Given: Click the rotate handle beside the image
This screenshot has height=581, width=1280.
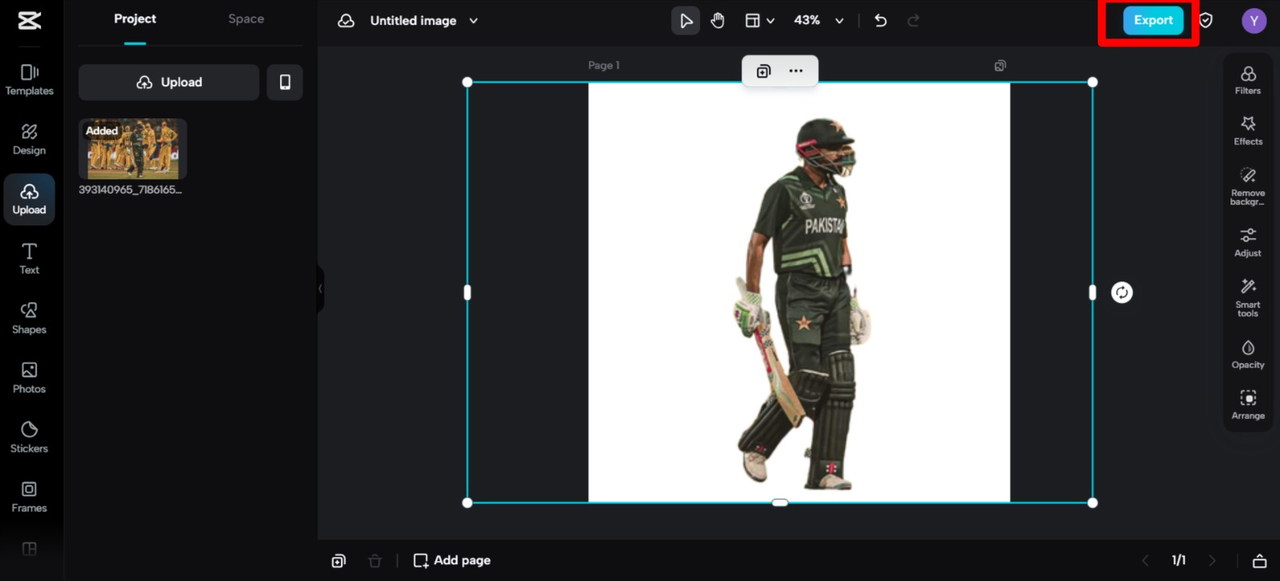Looking at the screenshot, I should click(x=1122, y=292).
